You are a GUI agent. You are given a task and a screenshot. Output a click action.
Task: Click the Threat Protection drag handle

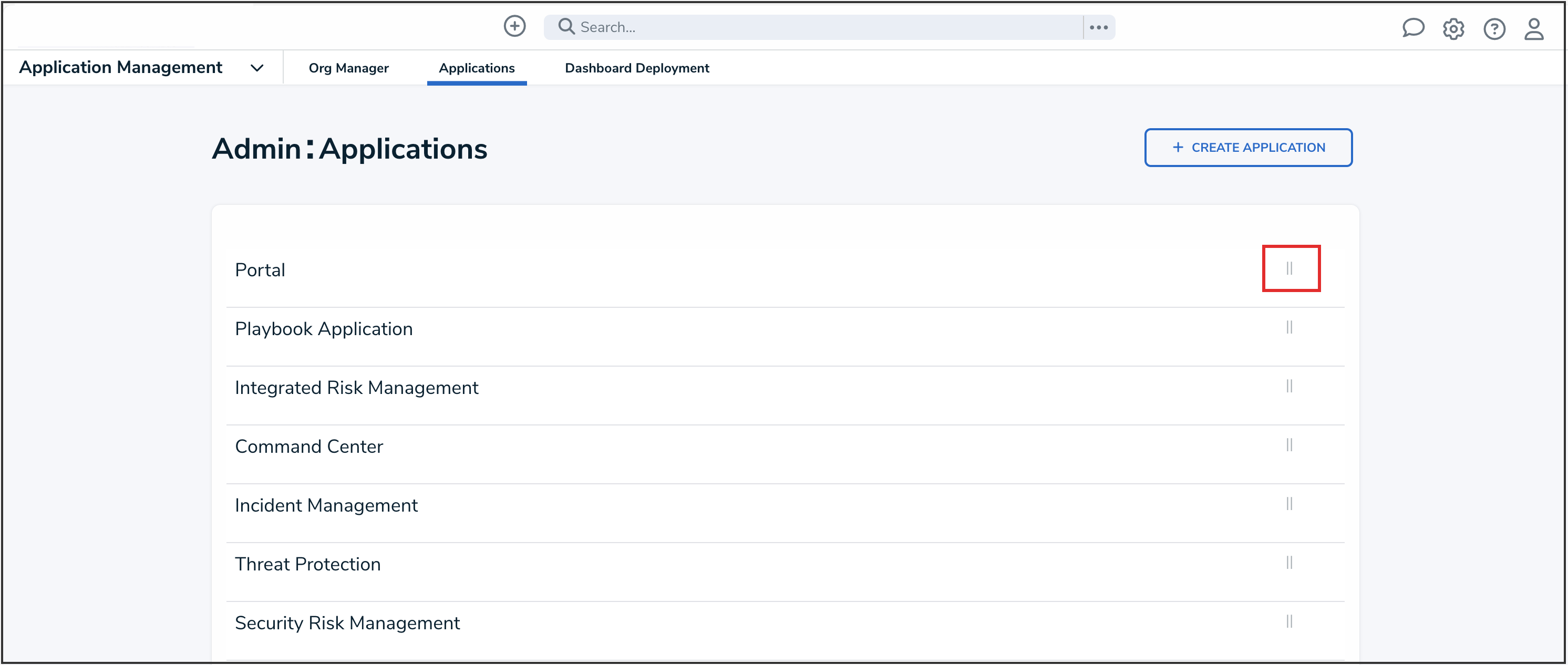tap(1289, 563)
